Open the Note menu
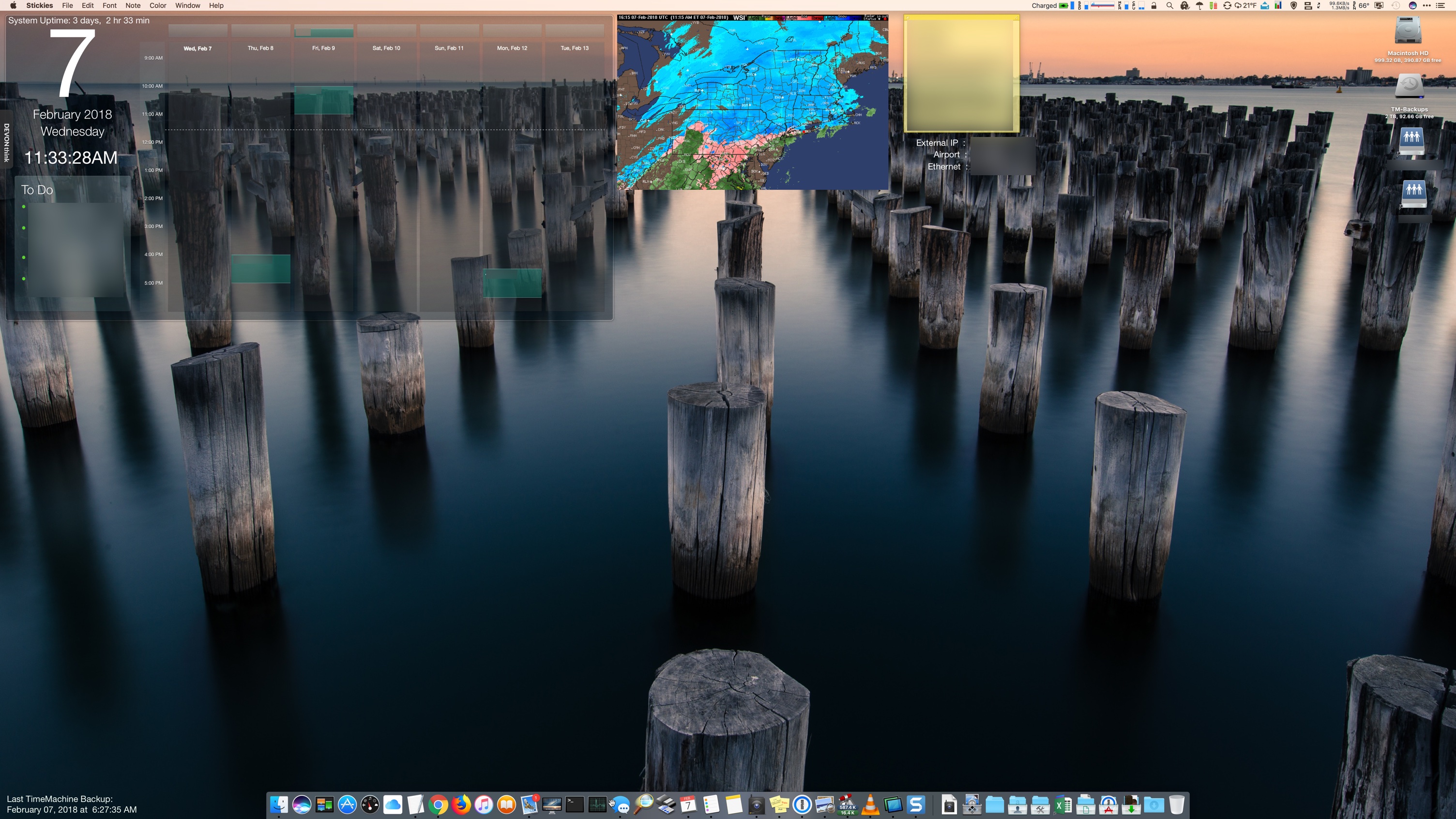The image size is (1456, 819). pyautogui.click(x=133, y=6)
